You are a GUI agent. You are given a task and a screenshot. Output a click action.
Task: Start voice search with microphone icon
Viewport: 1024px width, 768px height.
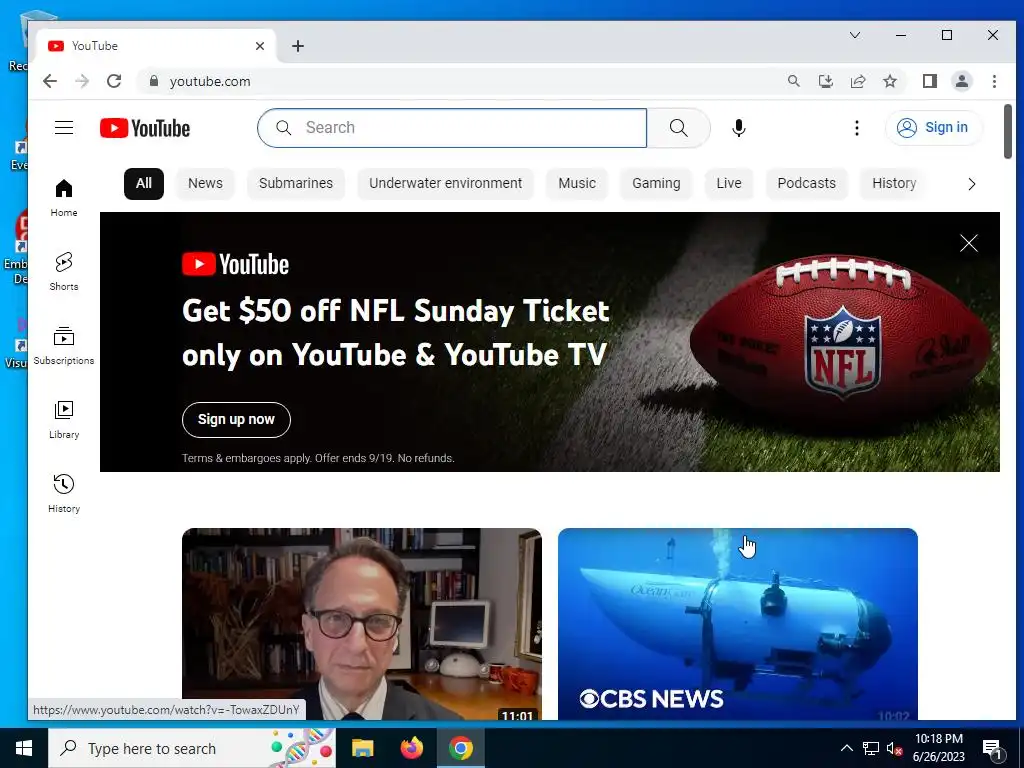739,128
